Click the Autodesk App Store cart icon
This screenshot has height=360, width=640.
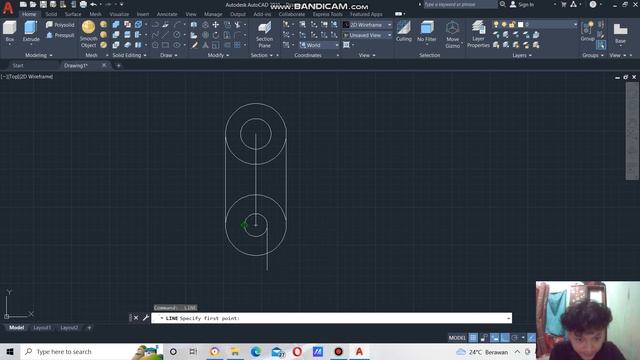pyautogui.click(x=564, y=4)
